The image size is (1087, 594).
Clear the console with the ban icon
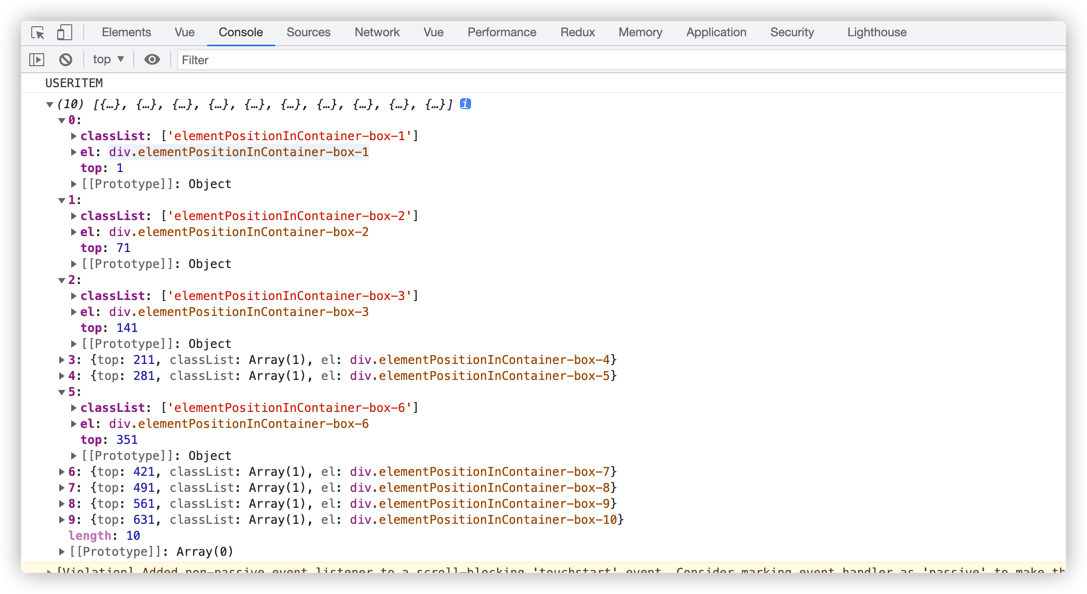66,60
